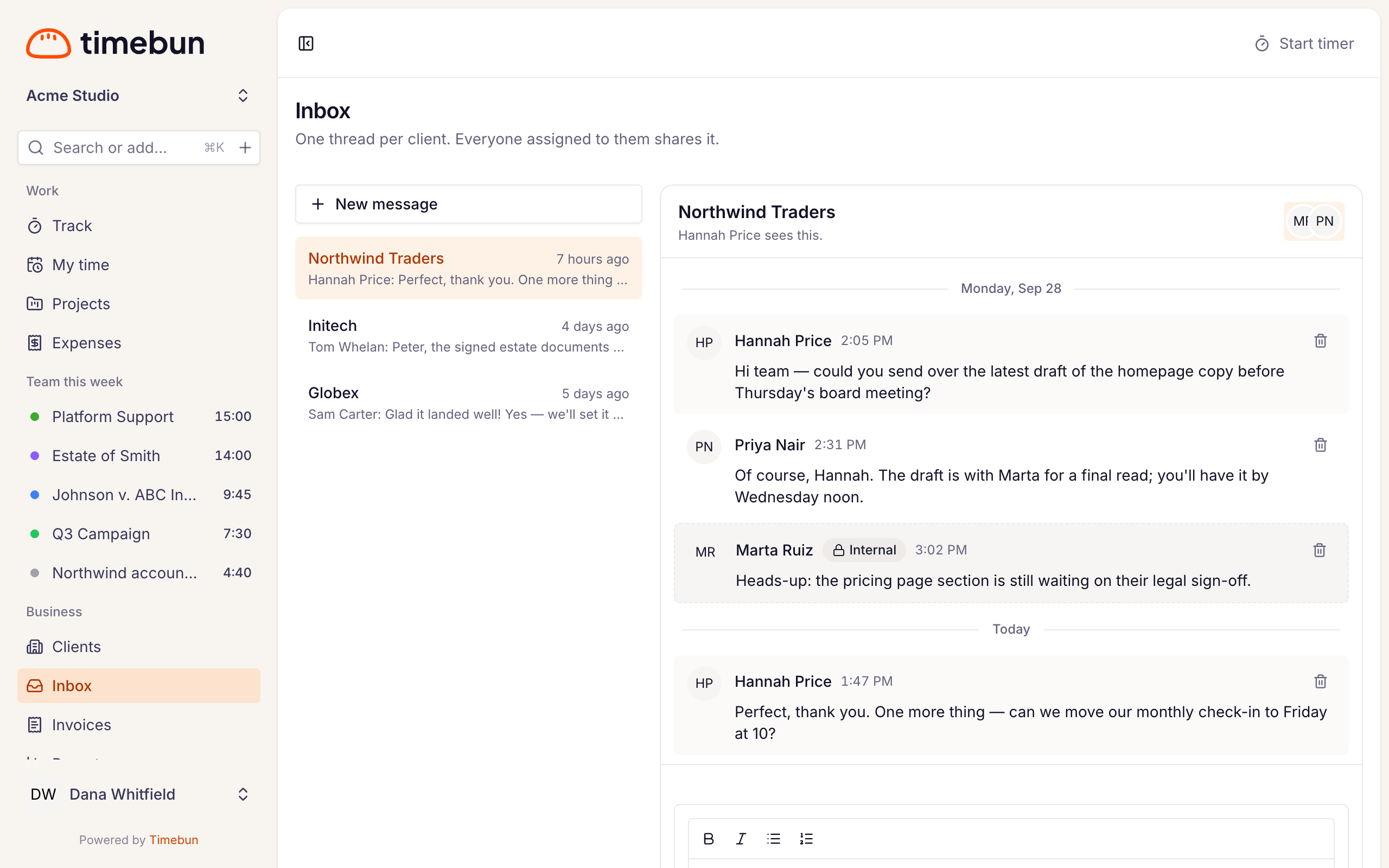
Task: Toggle italic formatting in the composer
Action: (x=741, y=839)
